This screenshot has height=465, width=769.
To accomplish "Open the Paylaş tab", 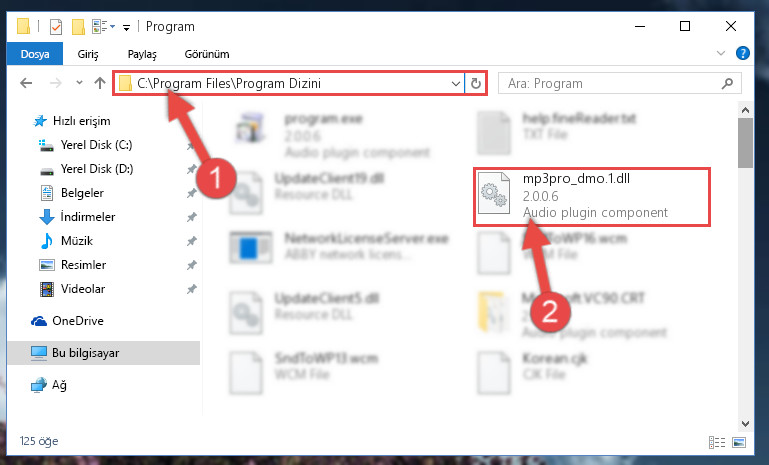I will [x=142, y=54].
